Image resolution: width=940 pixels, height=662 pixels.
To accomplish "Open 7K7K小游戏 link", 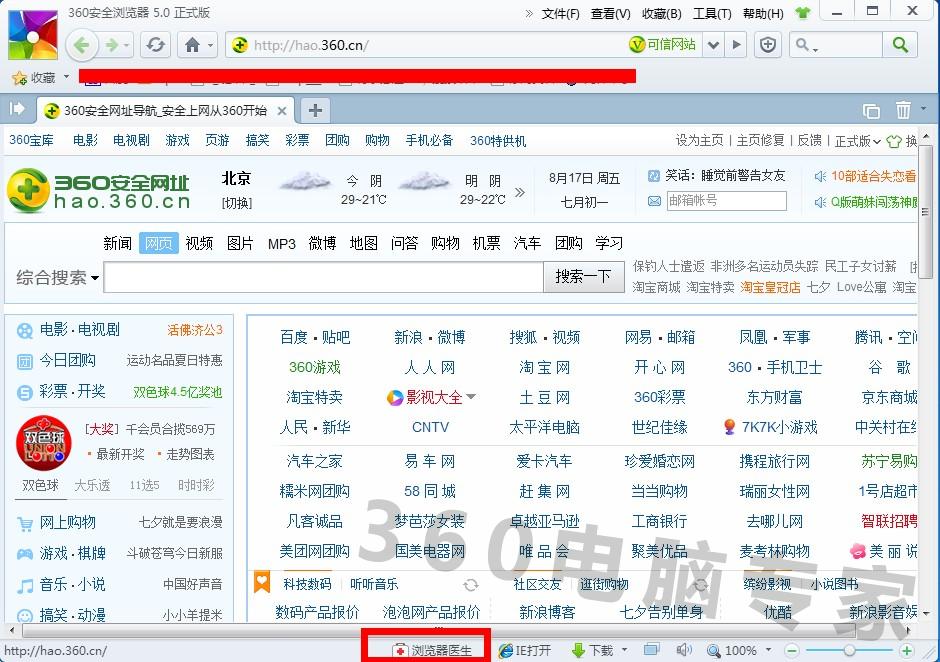I will tap(779, 428).
